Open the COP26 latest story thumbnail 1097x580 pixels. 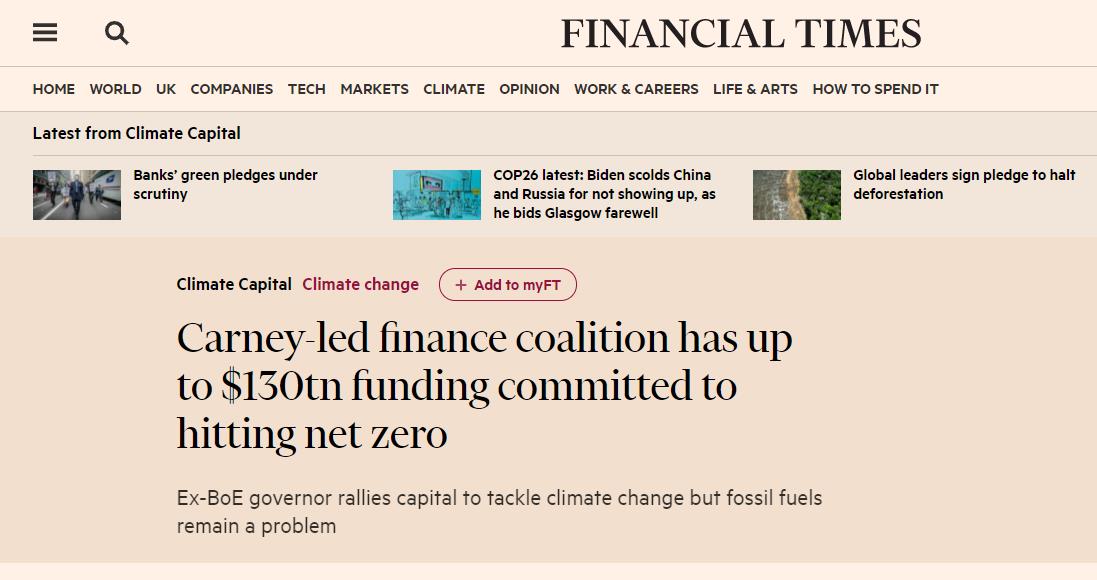(437, 194)
